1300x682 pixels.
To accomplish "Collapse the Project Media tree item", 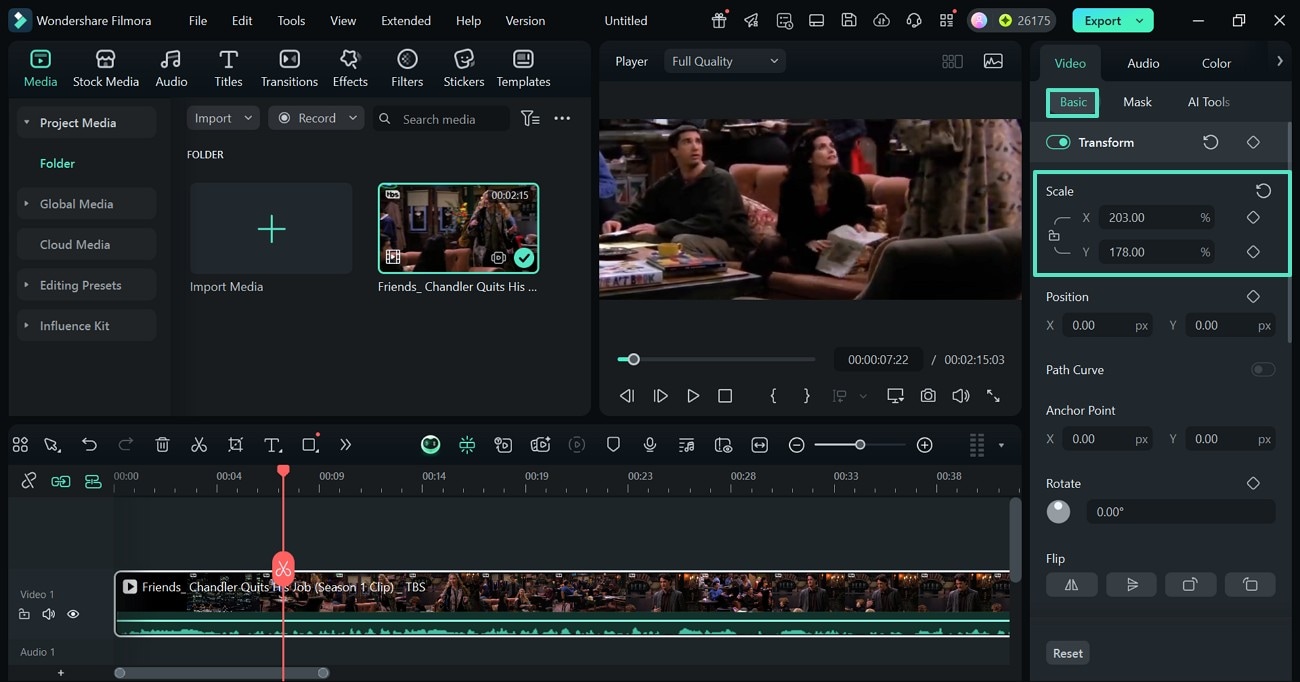I will coord(26,122).
